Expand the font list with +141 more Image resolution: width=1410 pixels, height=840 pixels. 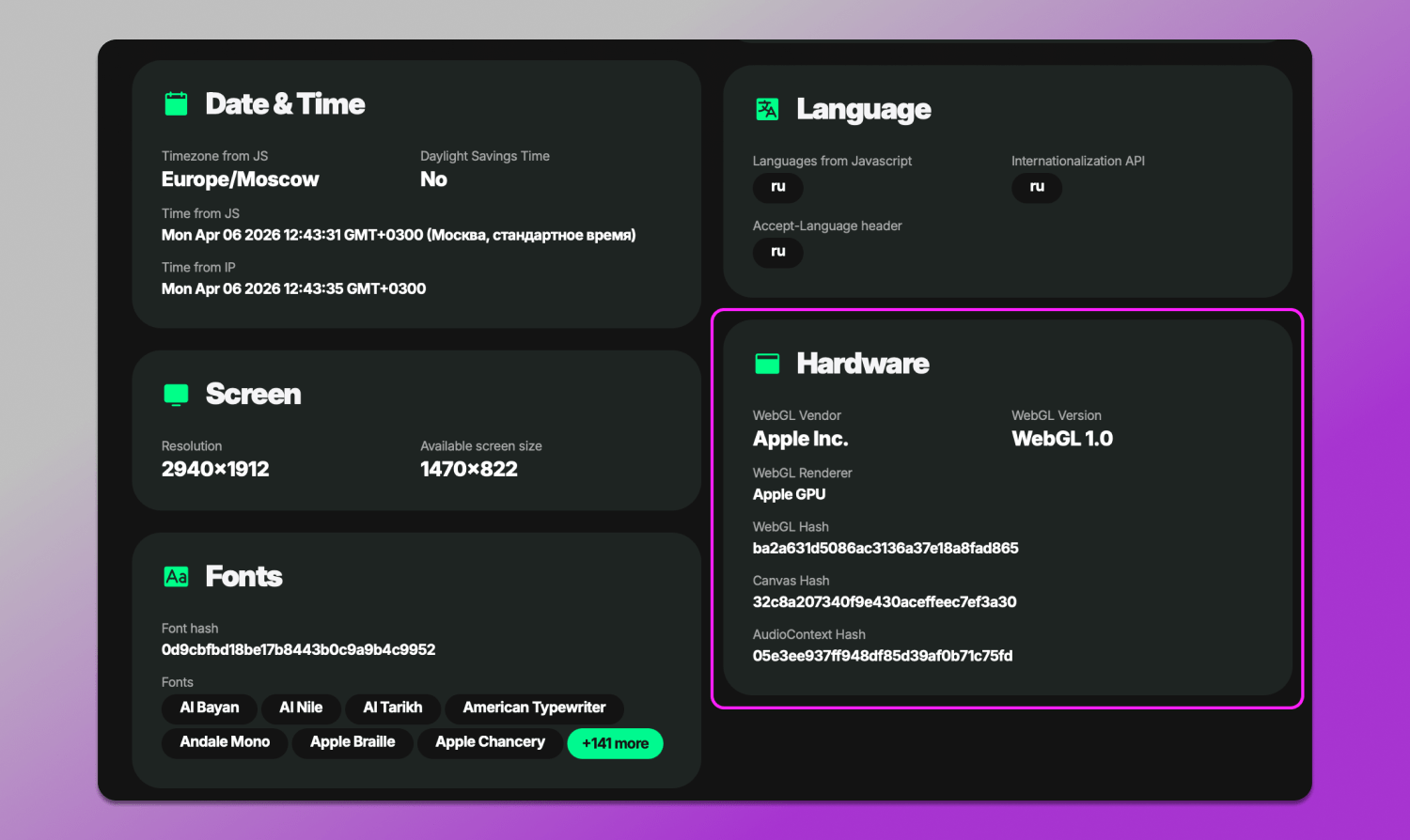pos(615,743)
